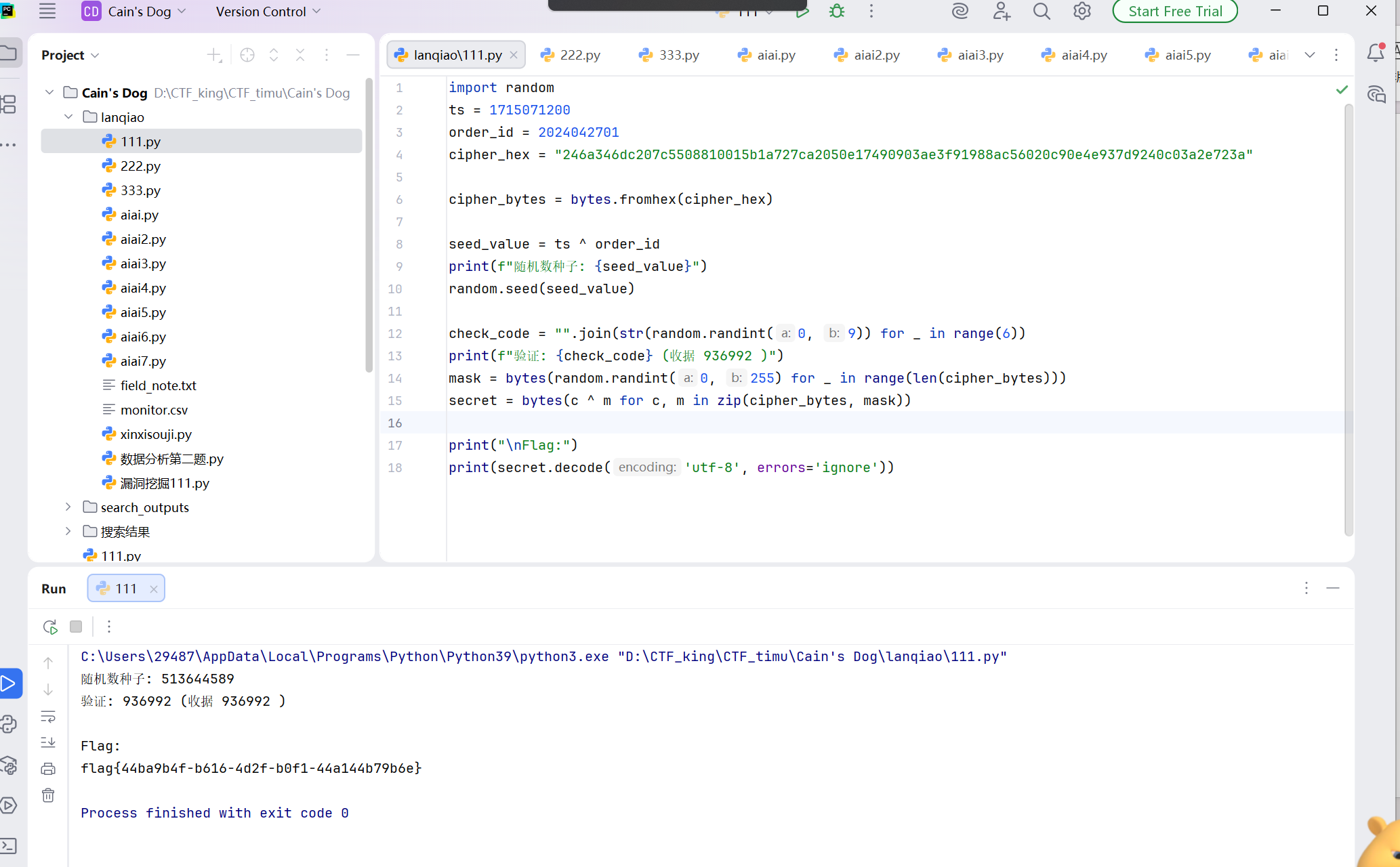Toggle the Project tool window folder icon
Image resolution: width=1400 pixels, height=867 pixels.
(9, 53)
